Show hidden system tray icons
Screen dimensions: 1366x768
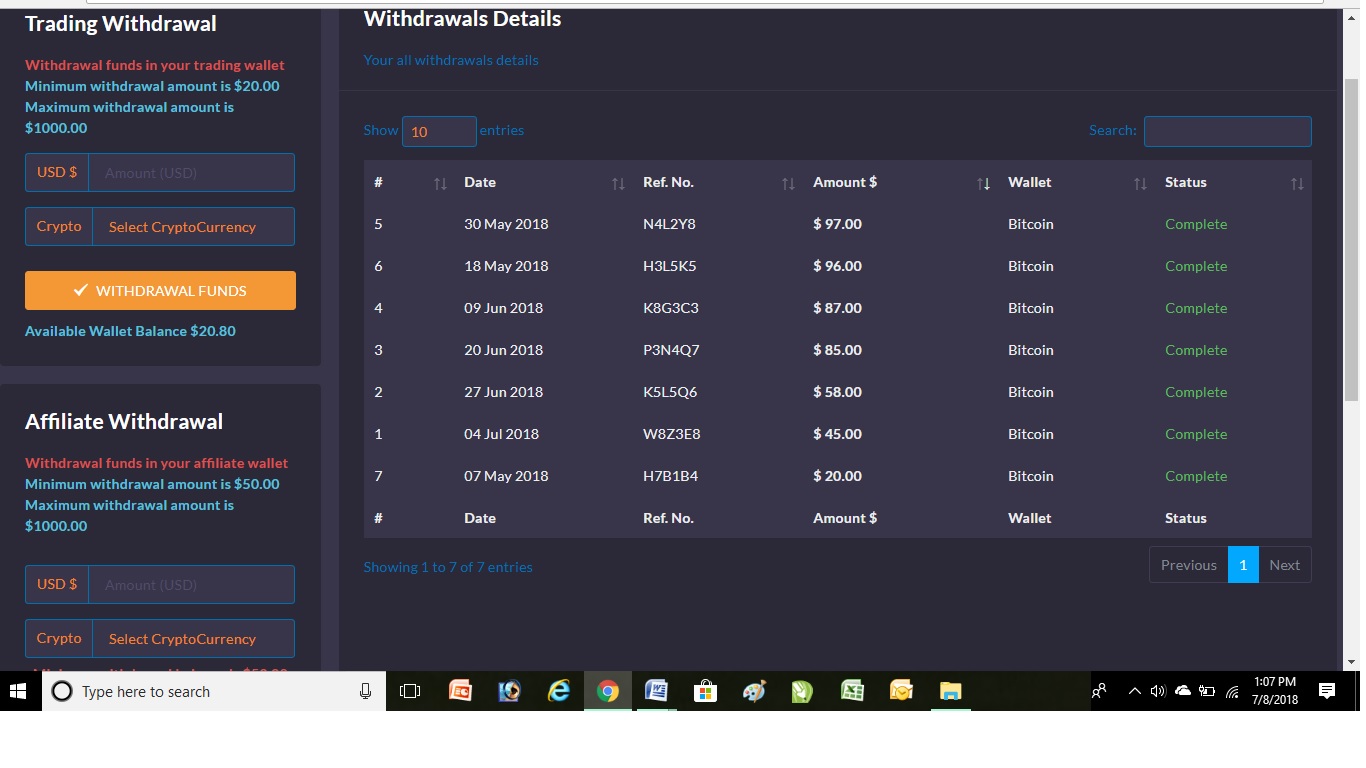[1134, 691]
